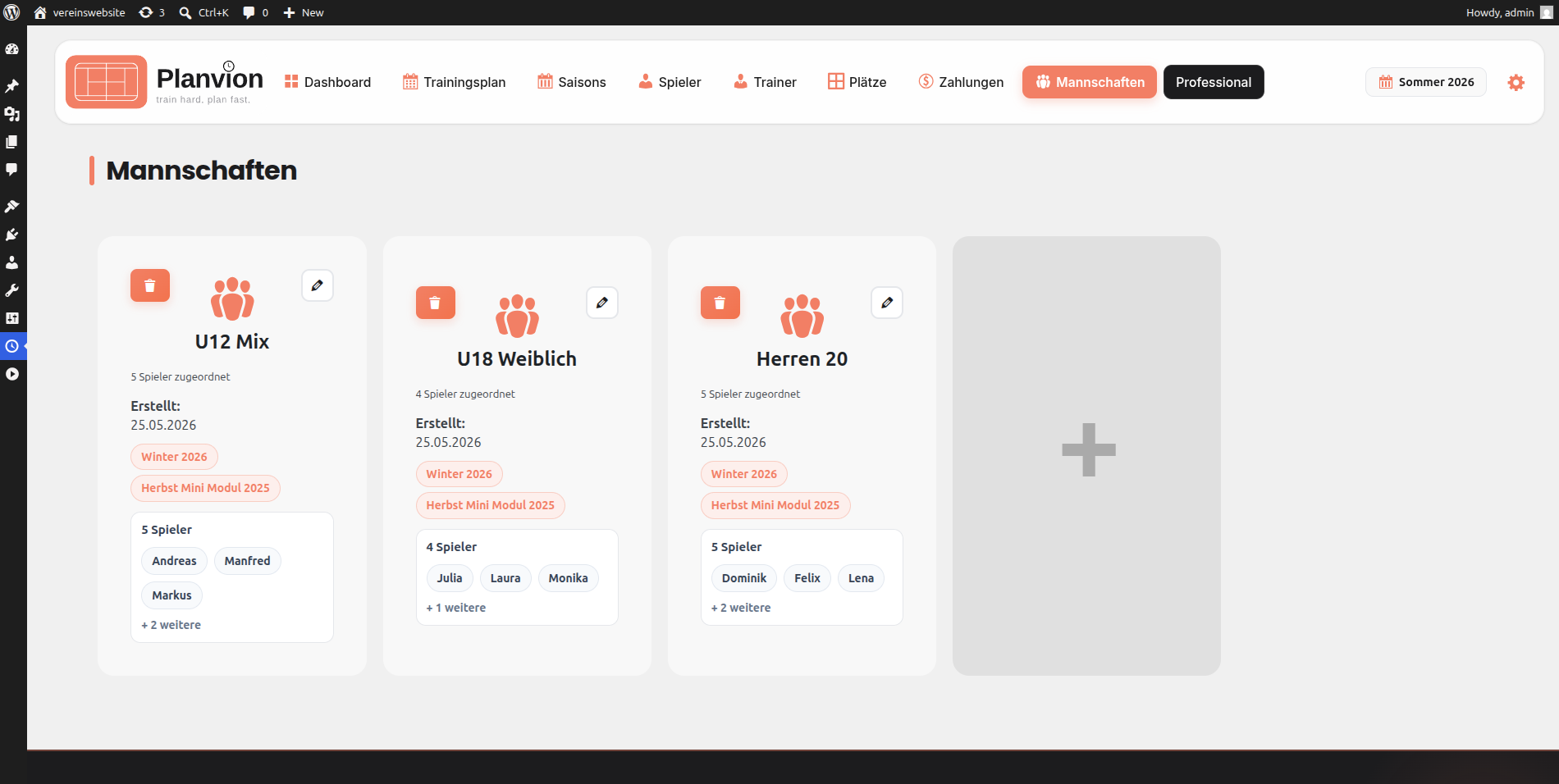Show +1 weitere players of U18 Weiblich
This screenshot has width=1559, height=784.
point(456,608)
